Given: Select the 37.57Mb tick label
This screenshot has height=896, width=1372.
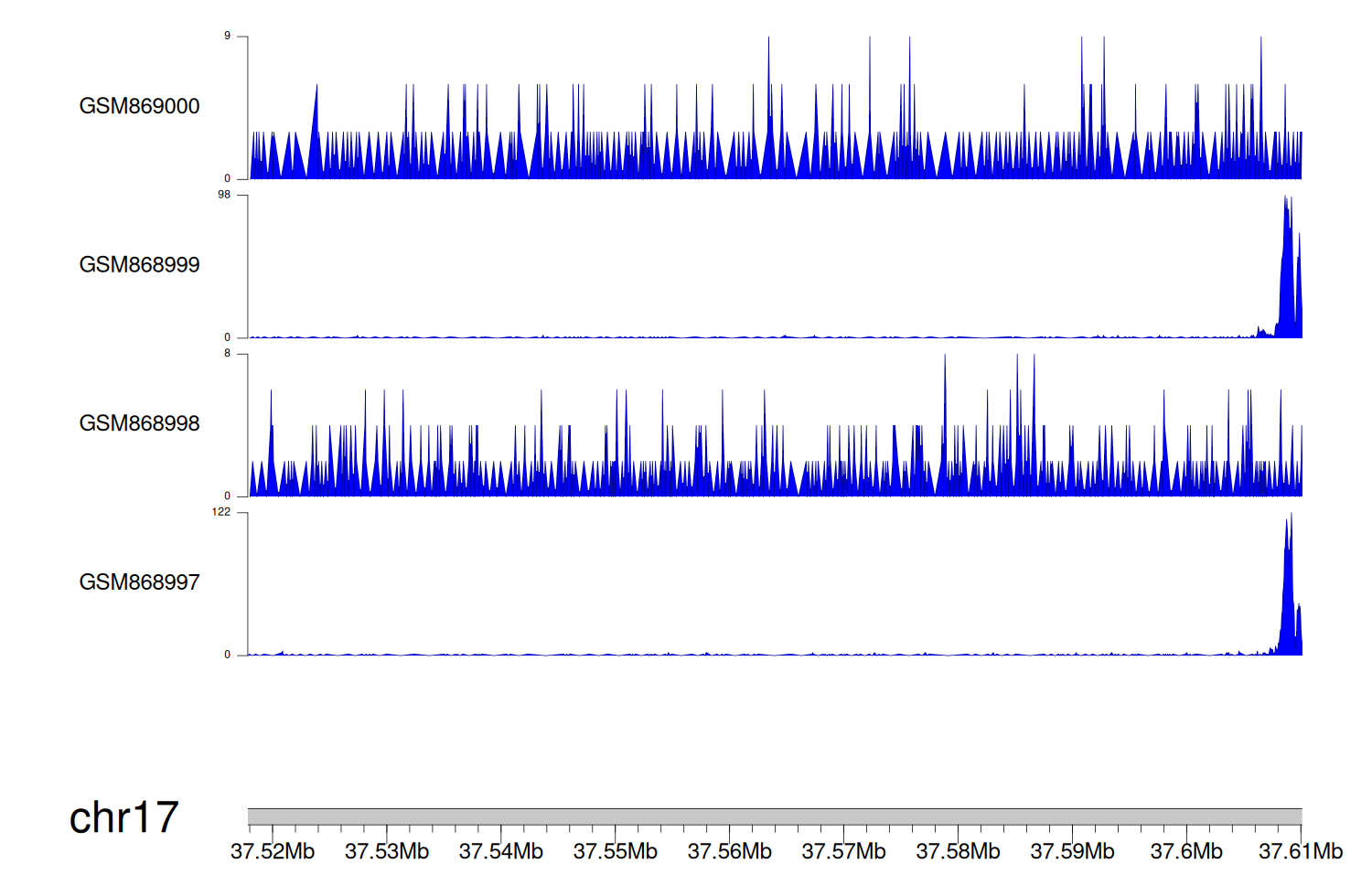Looking at the screenshot, I should [x=844, y=852].
